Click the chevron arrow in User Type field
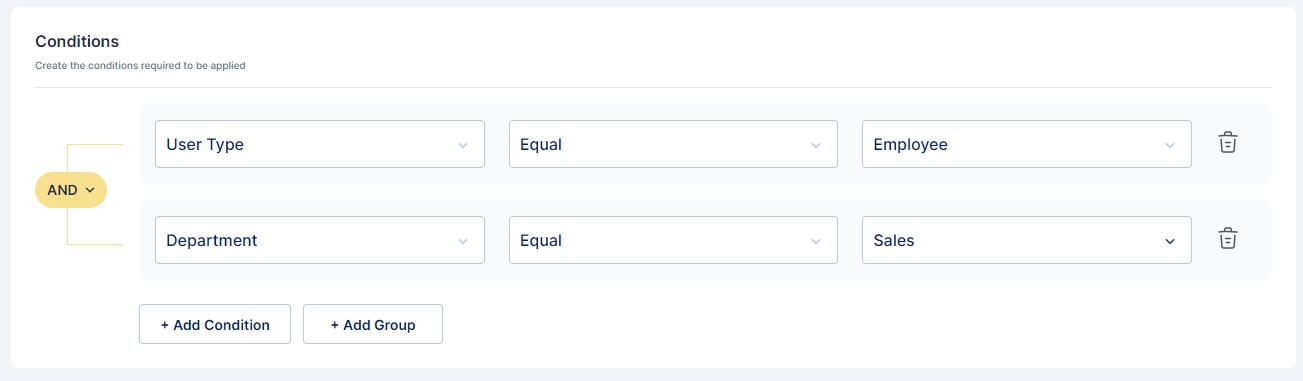Screen dimensions: 1303x381 463,145
